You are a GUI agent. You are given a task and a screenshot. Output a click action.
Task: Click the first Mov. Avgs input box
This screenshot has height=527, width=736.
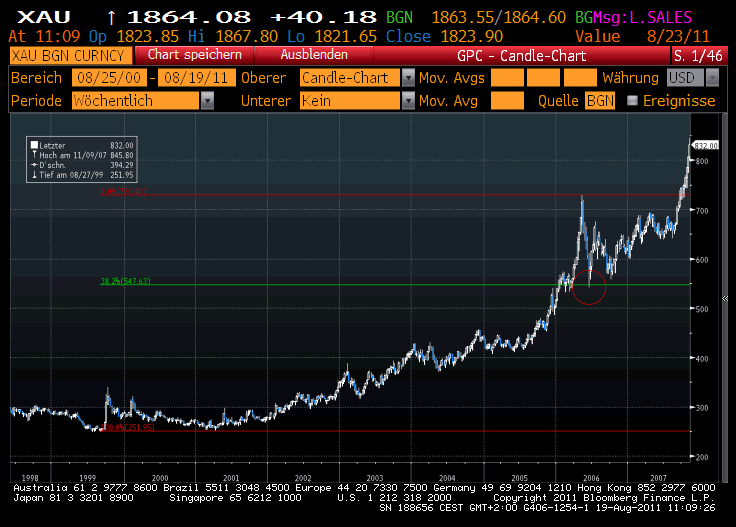(x=507, y=77)
